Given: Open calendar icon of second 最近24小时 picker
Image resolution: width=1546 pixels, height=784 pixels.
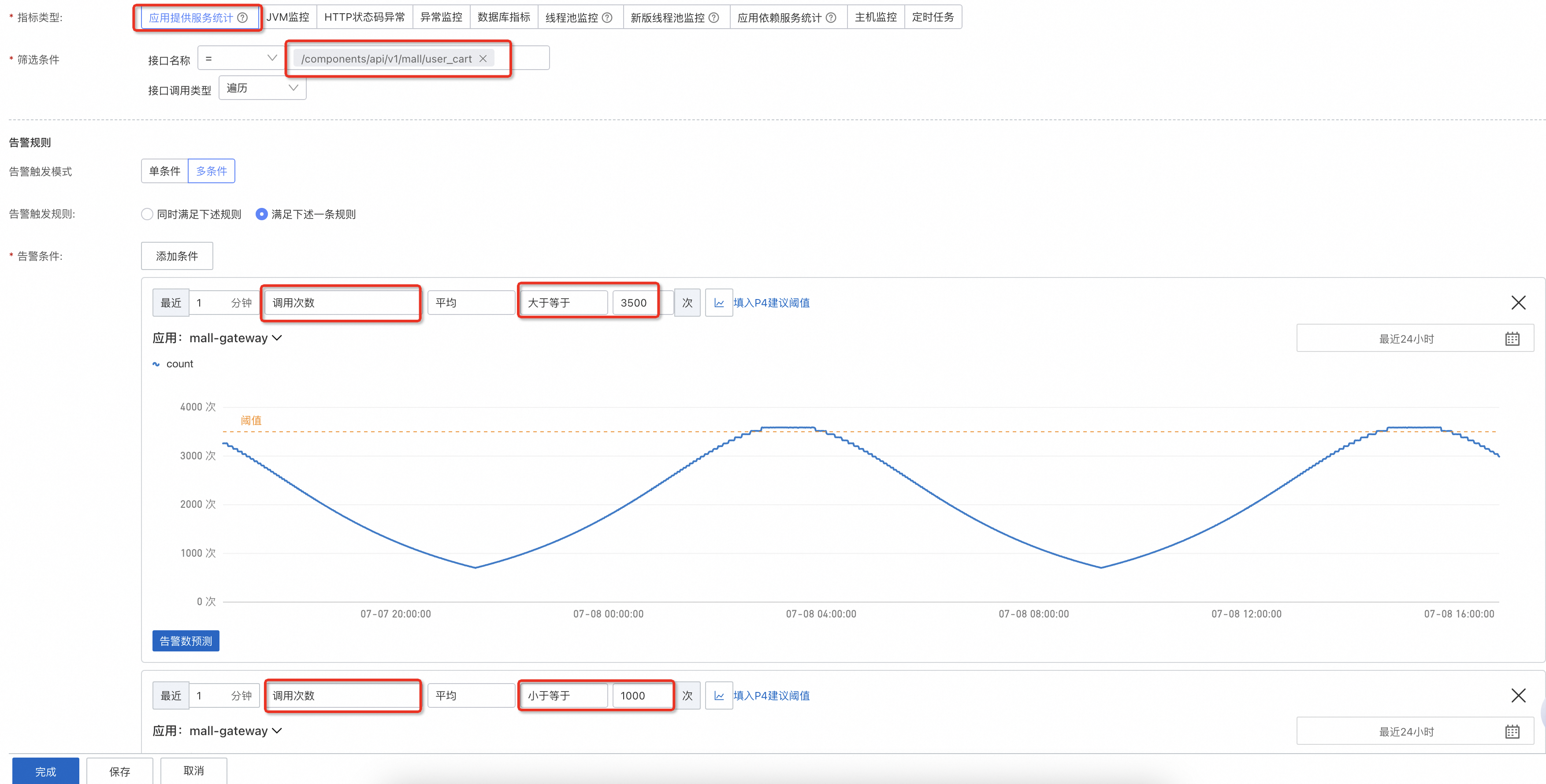Looking at the screenshot, I should point(1512,732).
